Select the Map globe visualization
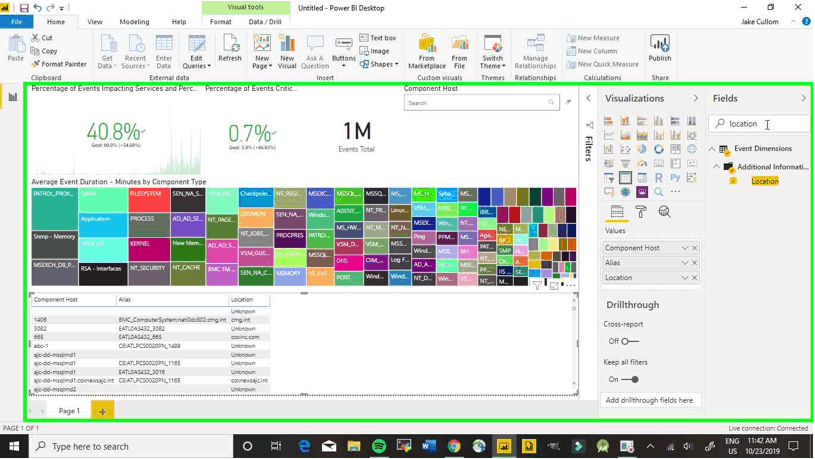 692,149
